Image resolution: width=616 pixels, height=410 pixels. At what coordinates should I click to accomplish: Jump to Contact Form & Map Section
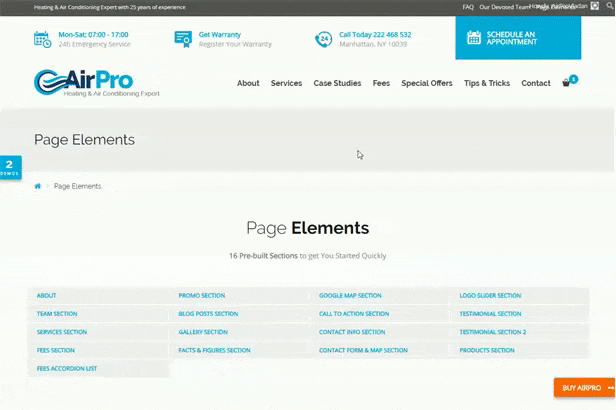pyautogui.click(x=363, y=350)
